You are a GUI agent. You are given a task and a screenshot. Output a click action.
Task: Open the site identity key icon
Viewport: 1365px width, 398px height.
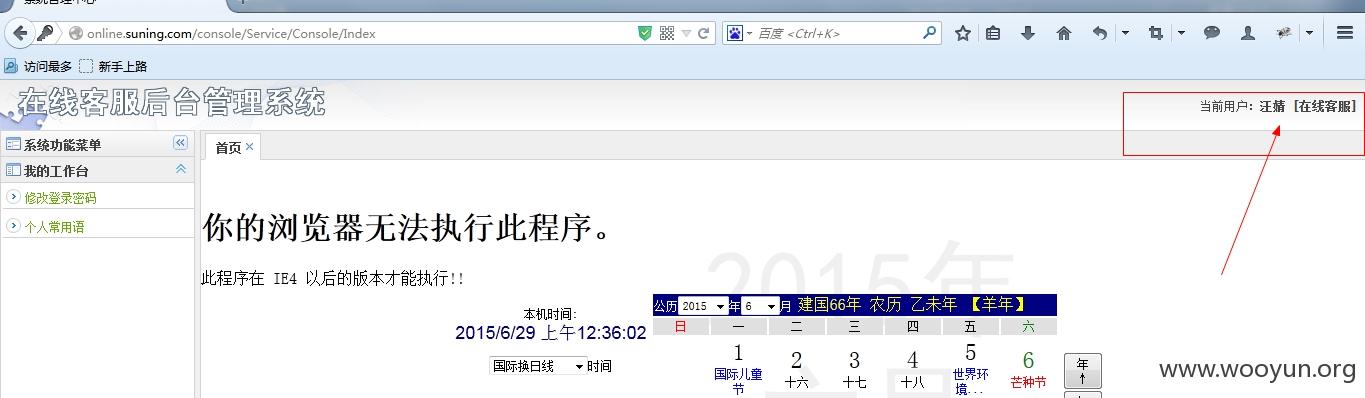(45, 33)
